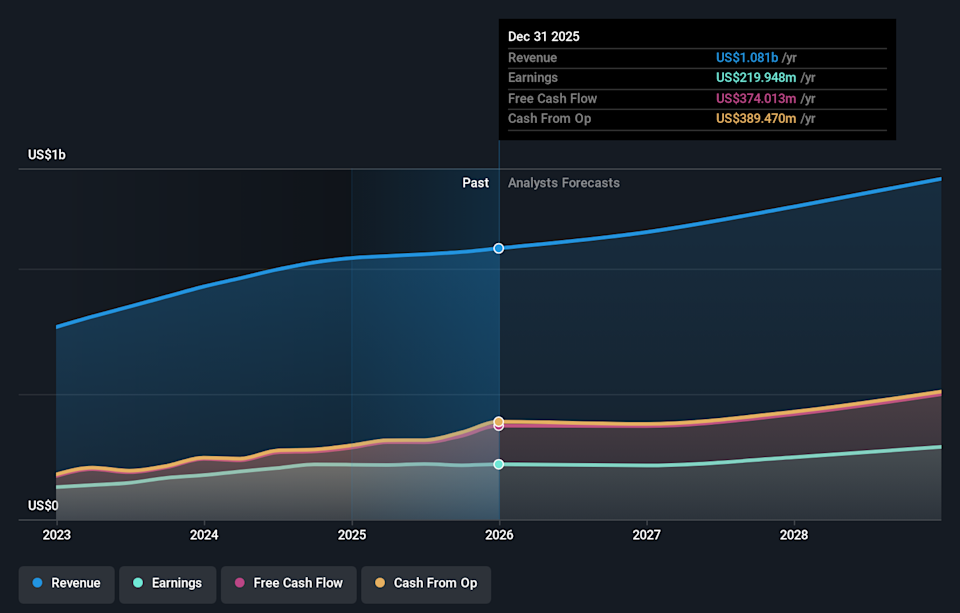This screenshot has height=613, width=960.
Task: Select the 2026 axis label
Action: click(x=499, y=535)
